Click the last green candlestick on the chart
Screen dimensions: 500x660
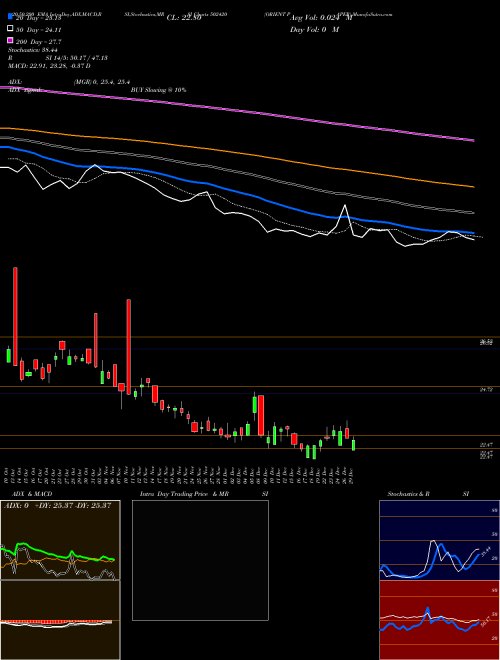pyautogui.click(x=354, y=445)
